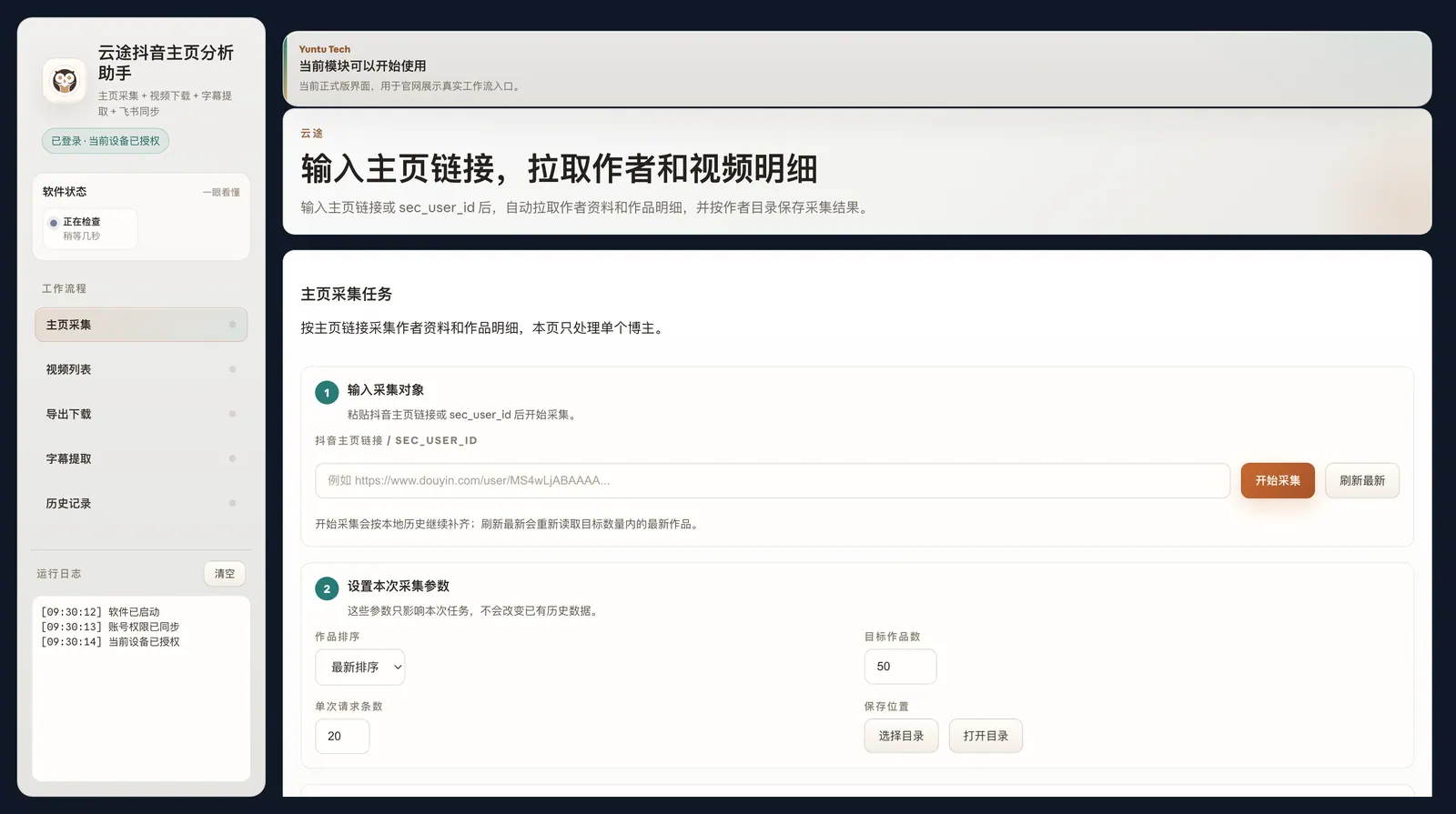Click the 已登录·当前设备已授权 status badge

click(106, 141)
